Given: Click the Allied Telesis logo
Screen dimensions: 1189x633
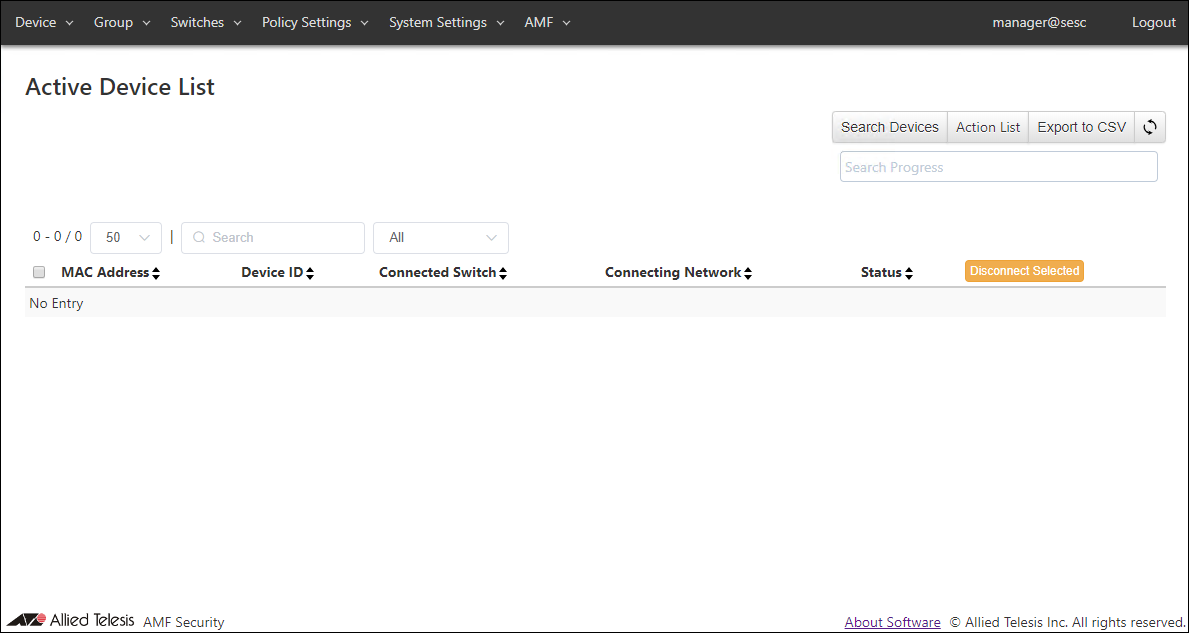Looking at the screenshot, I should 70,620.
